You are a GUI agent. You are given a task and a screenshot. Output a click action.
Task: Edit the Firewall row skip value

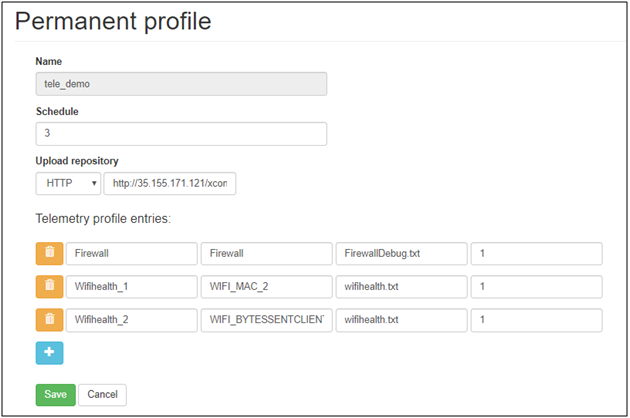coord(536,254)
